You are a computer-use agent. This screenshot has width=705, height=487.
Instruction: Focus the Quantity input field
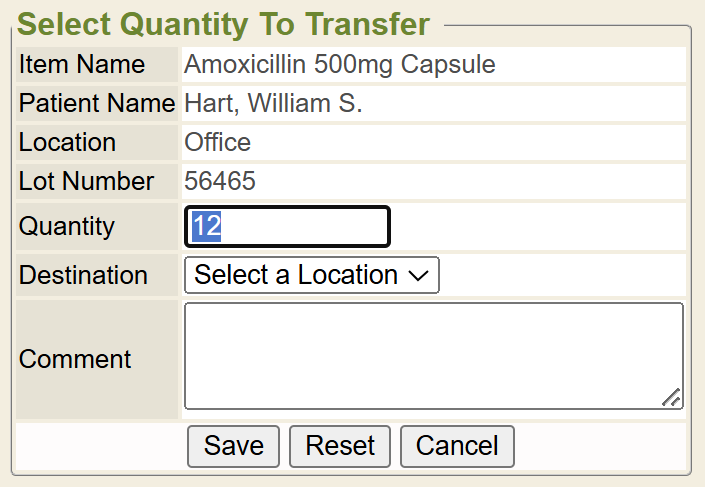pyautogui.click(x=287, y=227)
